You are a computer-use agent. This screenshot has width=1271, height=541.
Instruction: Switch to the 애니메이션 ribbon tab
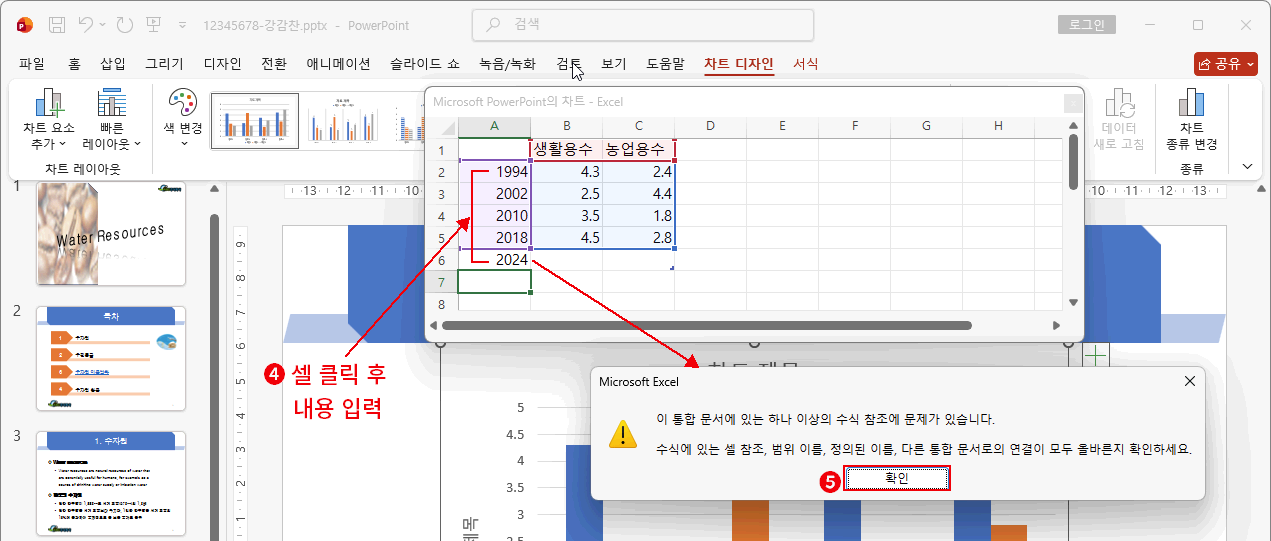click(338, 64)
